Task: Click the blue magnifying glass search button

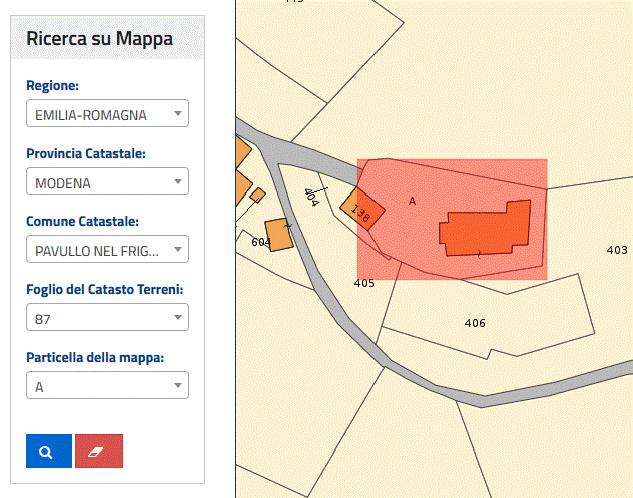Action: coord(48,451)
